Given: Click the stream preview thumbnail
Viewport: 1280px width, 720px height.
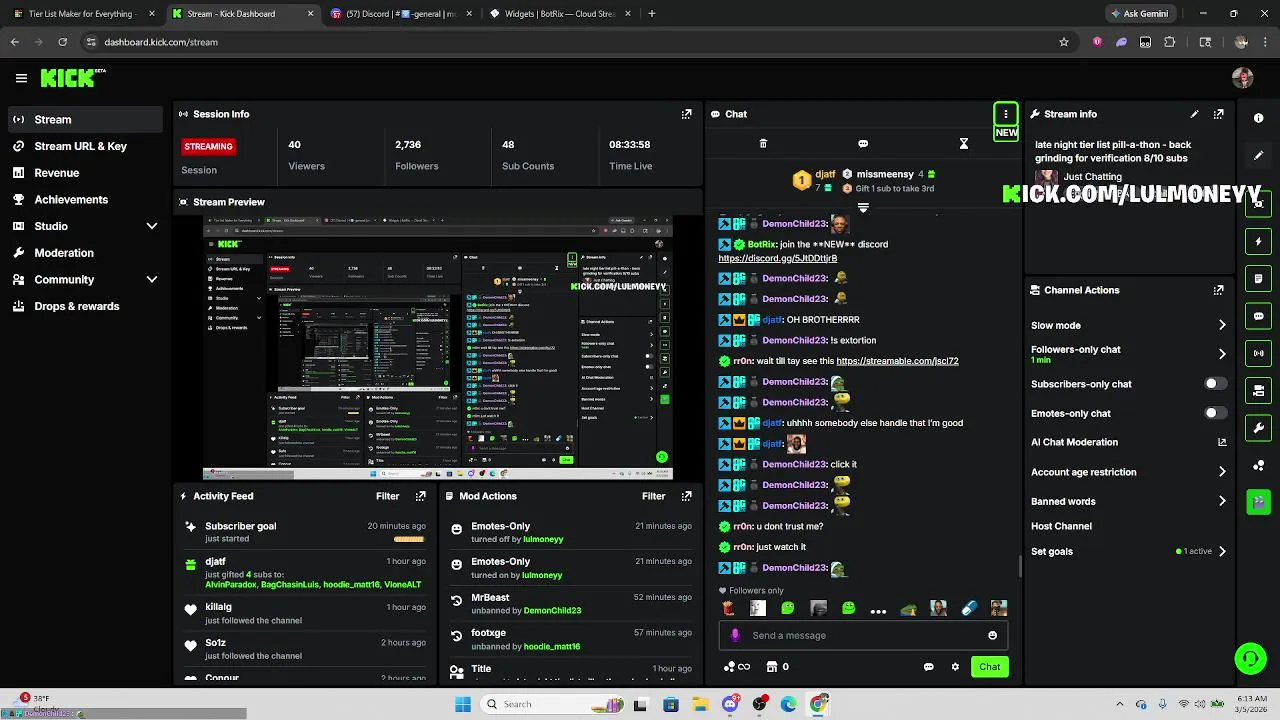Looking at the screenshot, I should [x=437, y=348].
